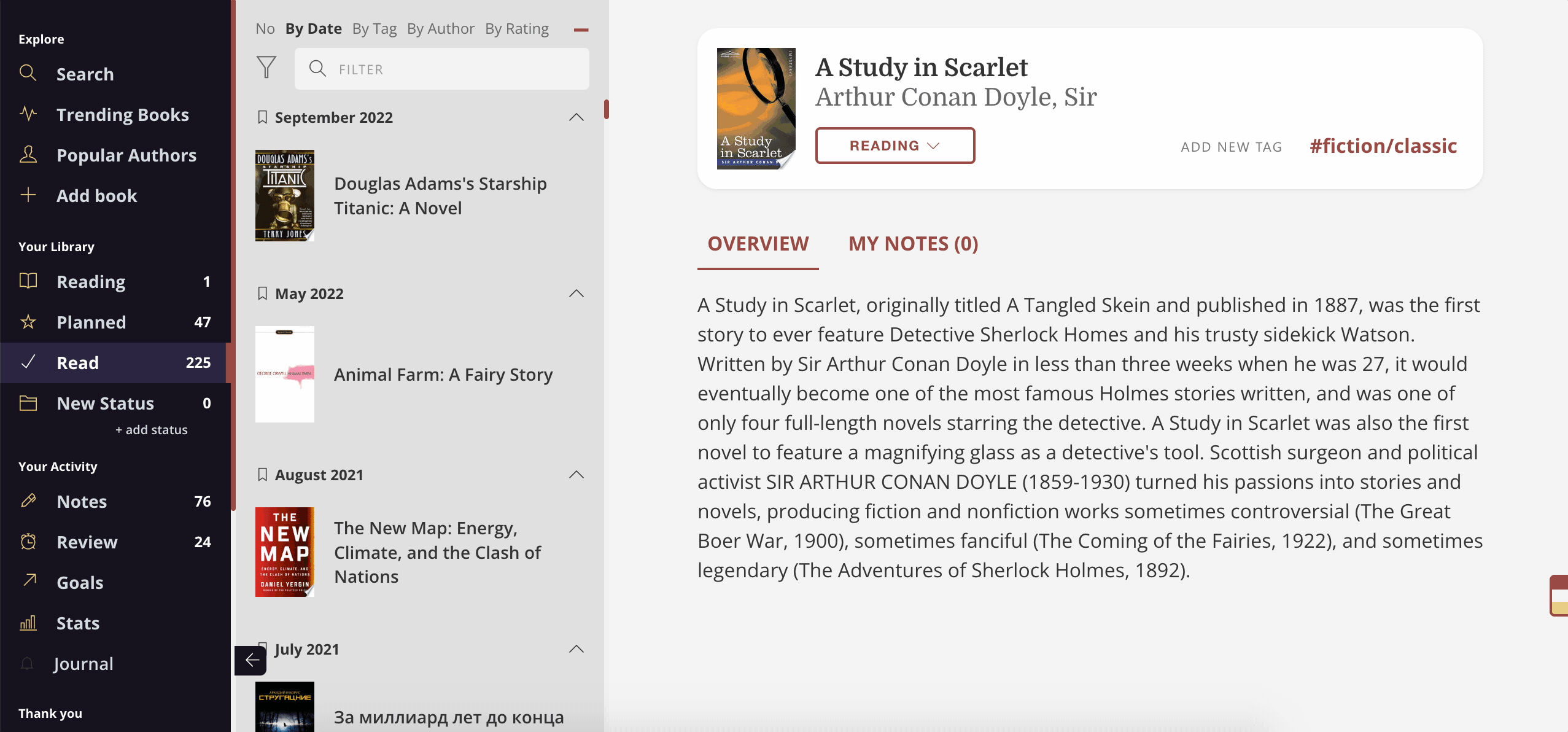Select the By Rating sort option
This screenshot has height=732, width=1568.
pos(516,29)
